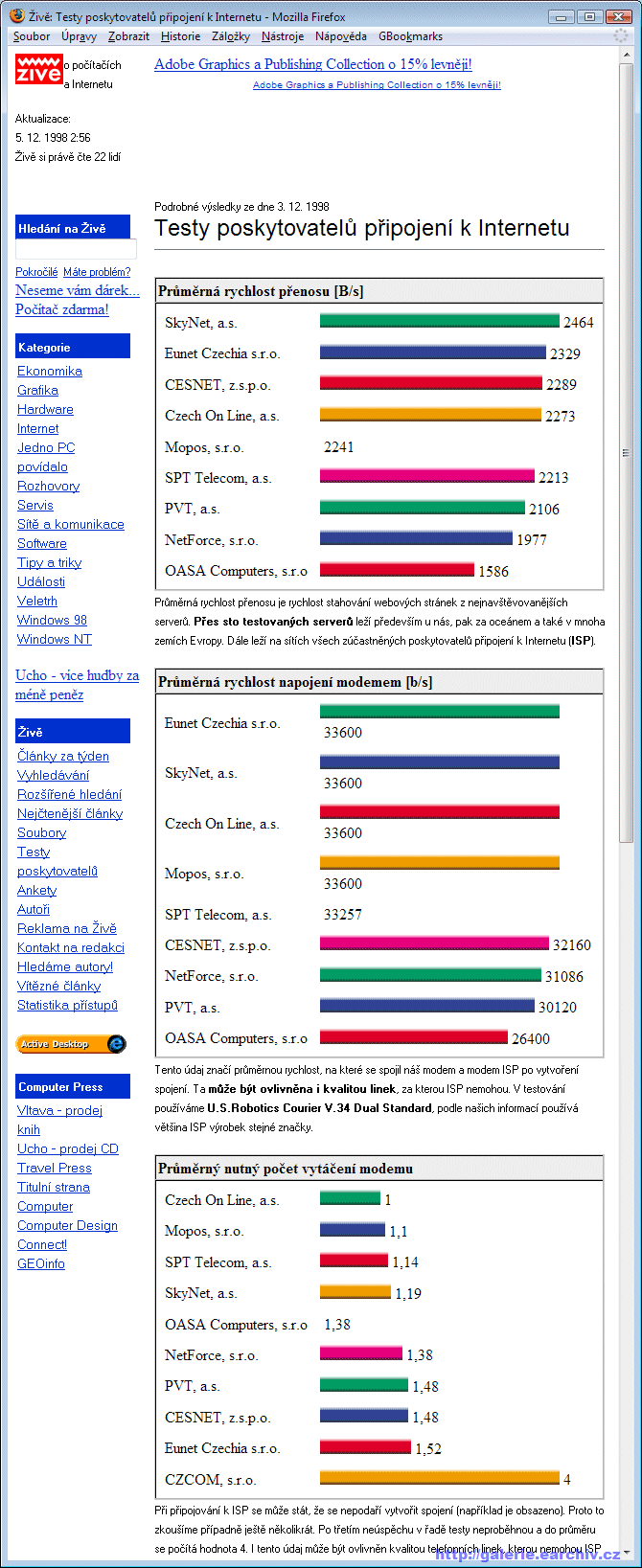Open the Computer Design link
This screenshot has width=642, height=1568.
pos(67,1225)
